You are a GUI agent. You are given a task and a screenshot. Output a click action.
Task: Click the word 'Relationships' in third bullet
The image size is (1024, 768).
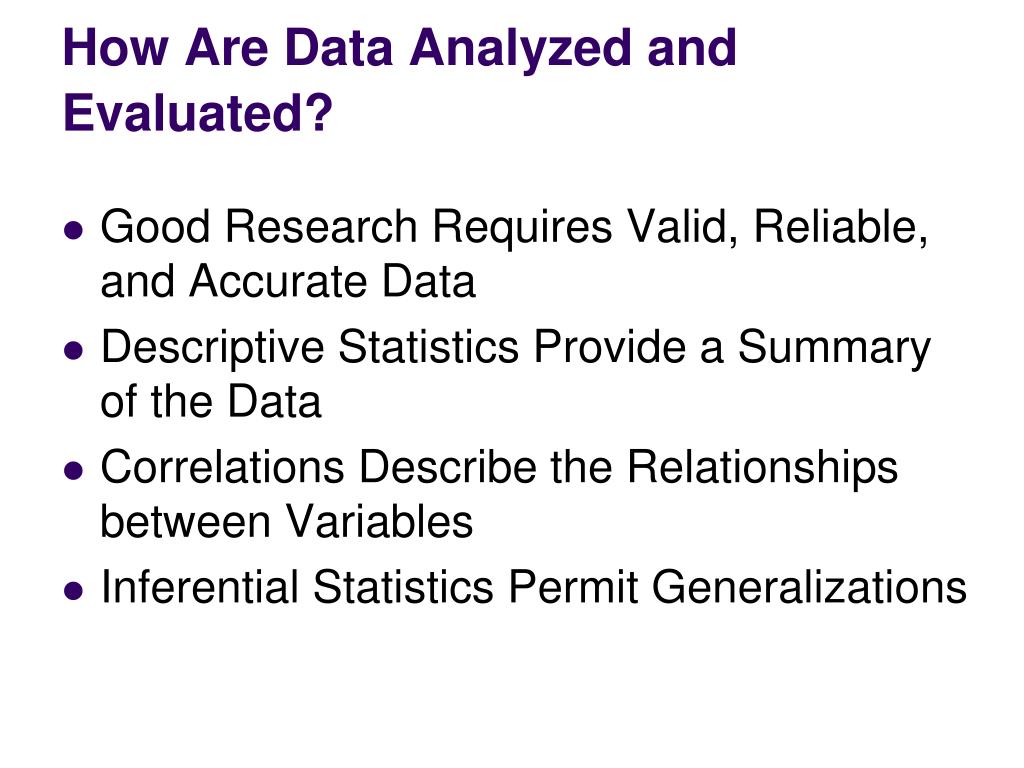coord(763,470)
